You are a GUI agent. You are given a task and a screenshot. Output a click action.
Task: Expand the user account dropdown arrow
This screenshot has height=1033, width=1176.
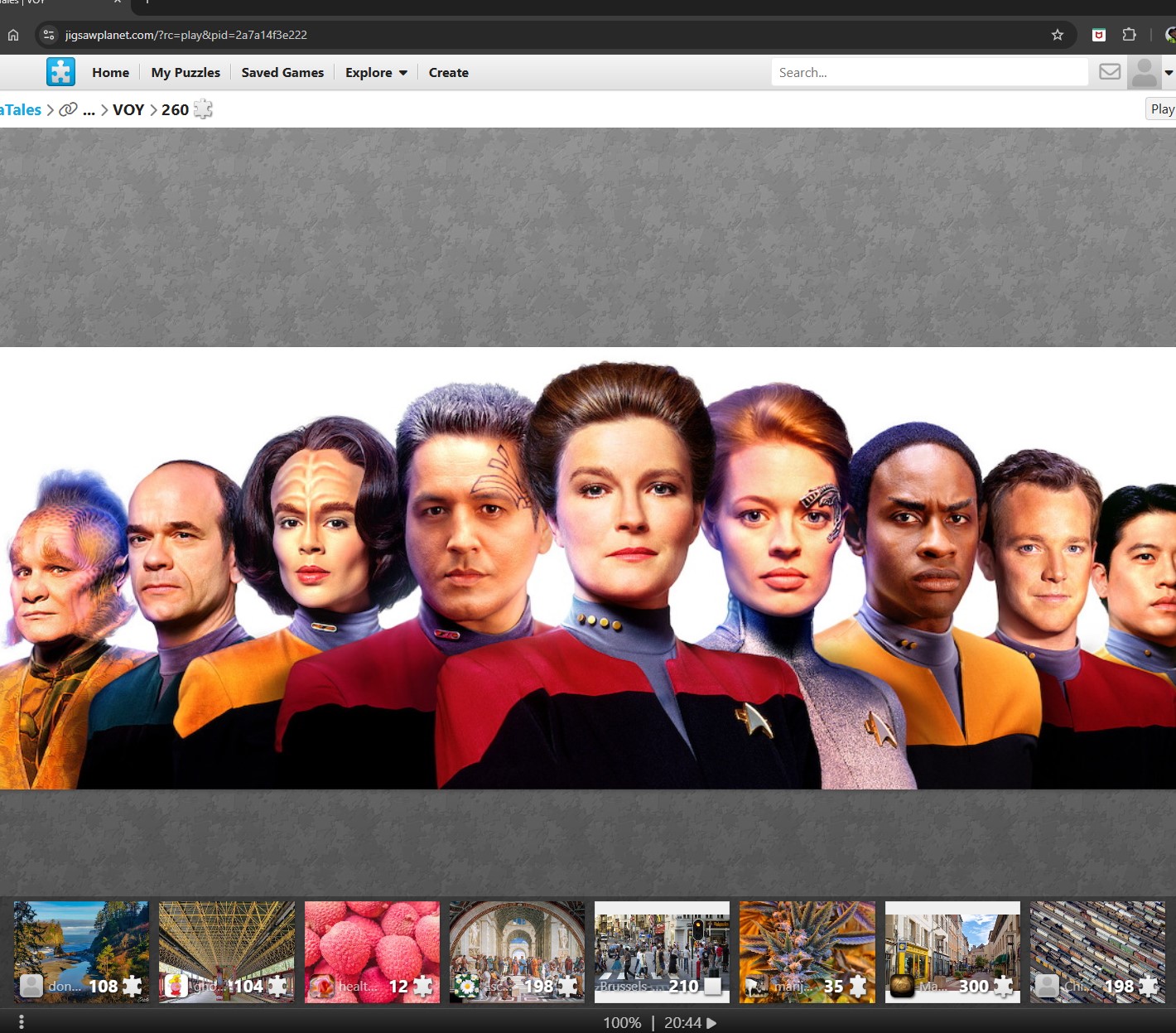click(1169, 73)
